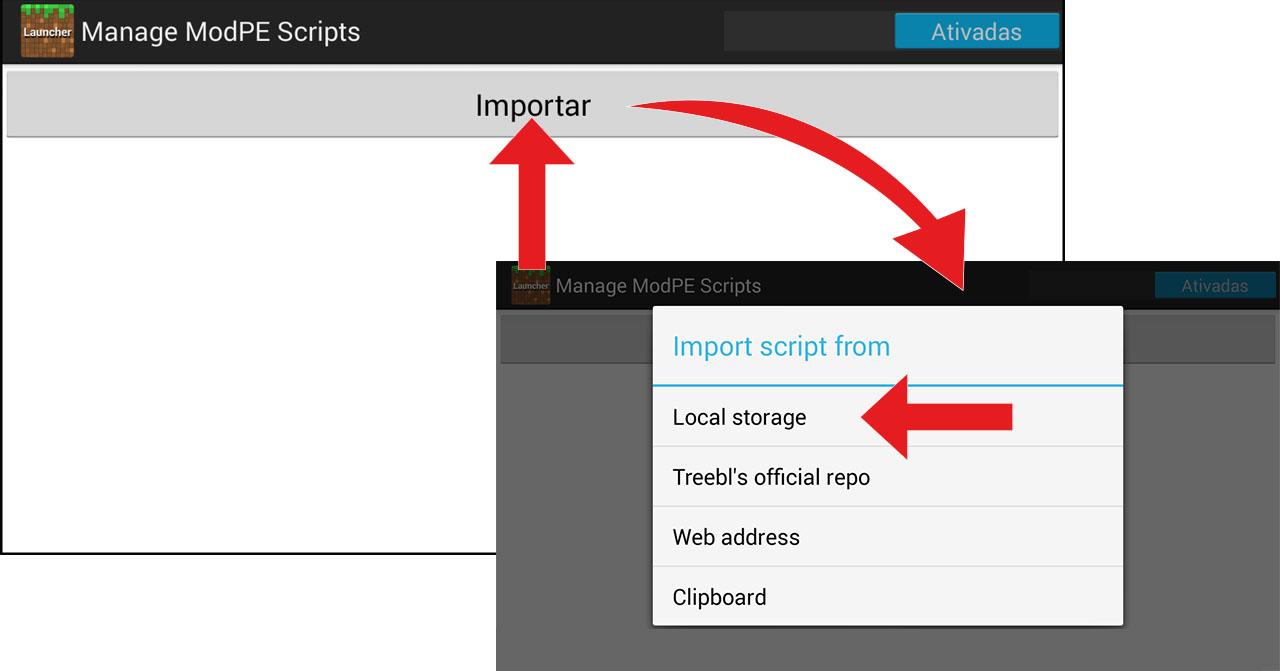Screen dimensions: 1280x671
Task: Select Local storage as import source
Action: coord(740,417)
